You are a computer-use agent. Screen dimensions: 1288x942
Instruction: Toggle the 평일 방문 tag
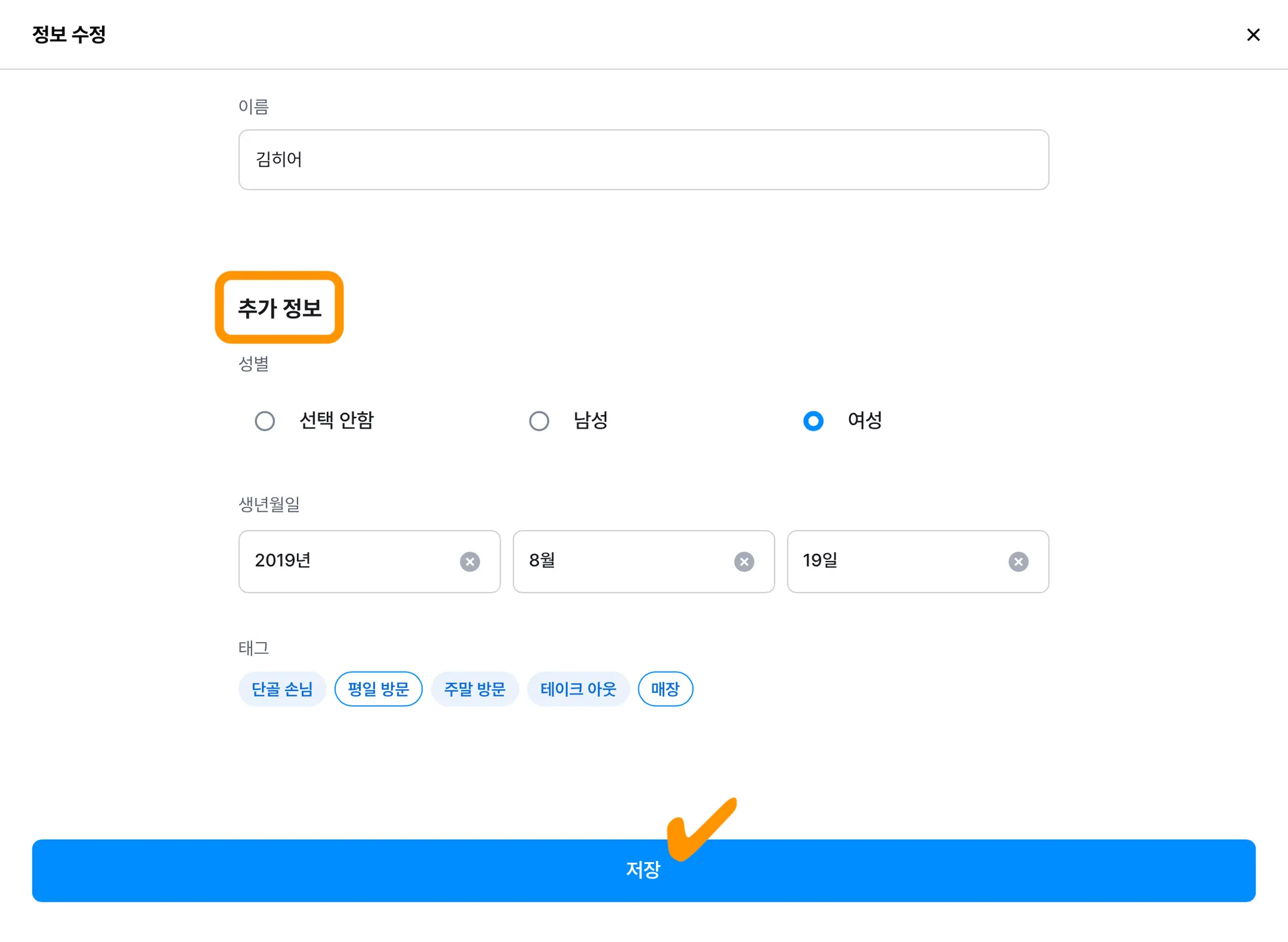[379, 689]
